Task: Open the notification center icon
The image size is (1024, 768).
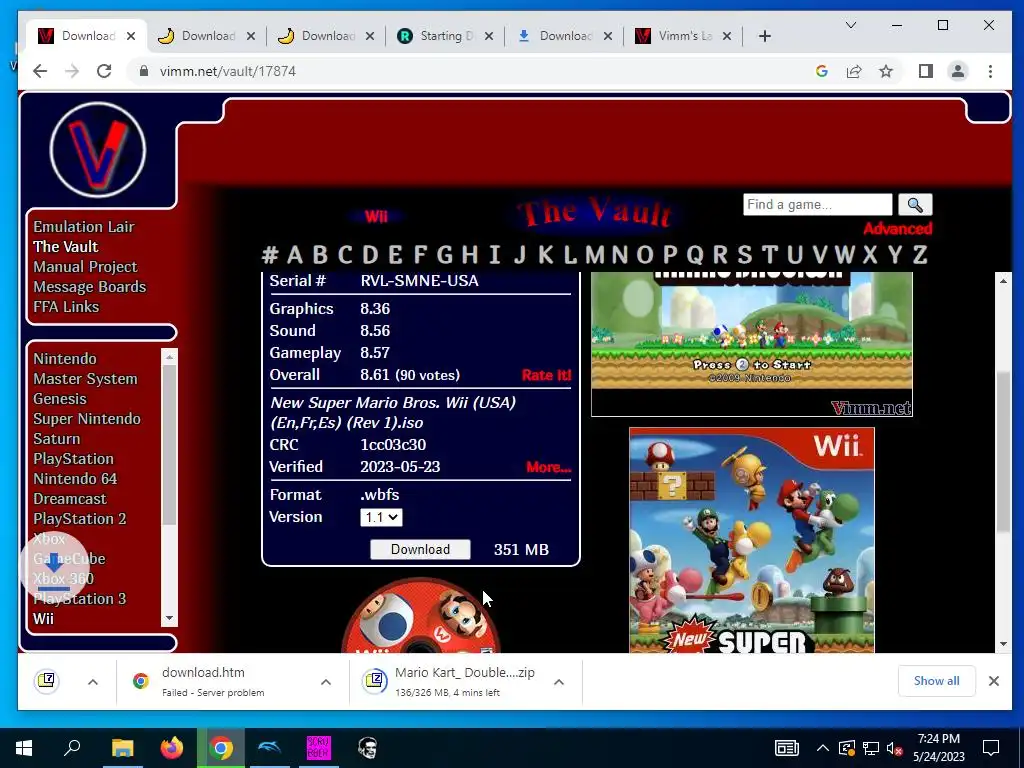Action: 991,748
